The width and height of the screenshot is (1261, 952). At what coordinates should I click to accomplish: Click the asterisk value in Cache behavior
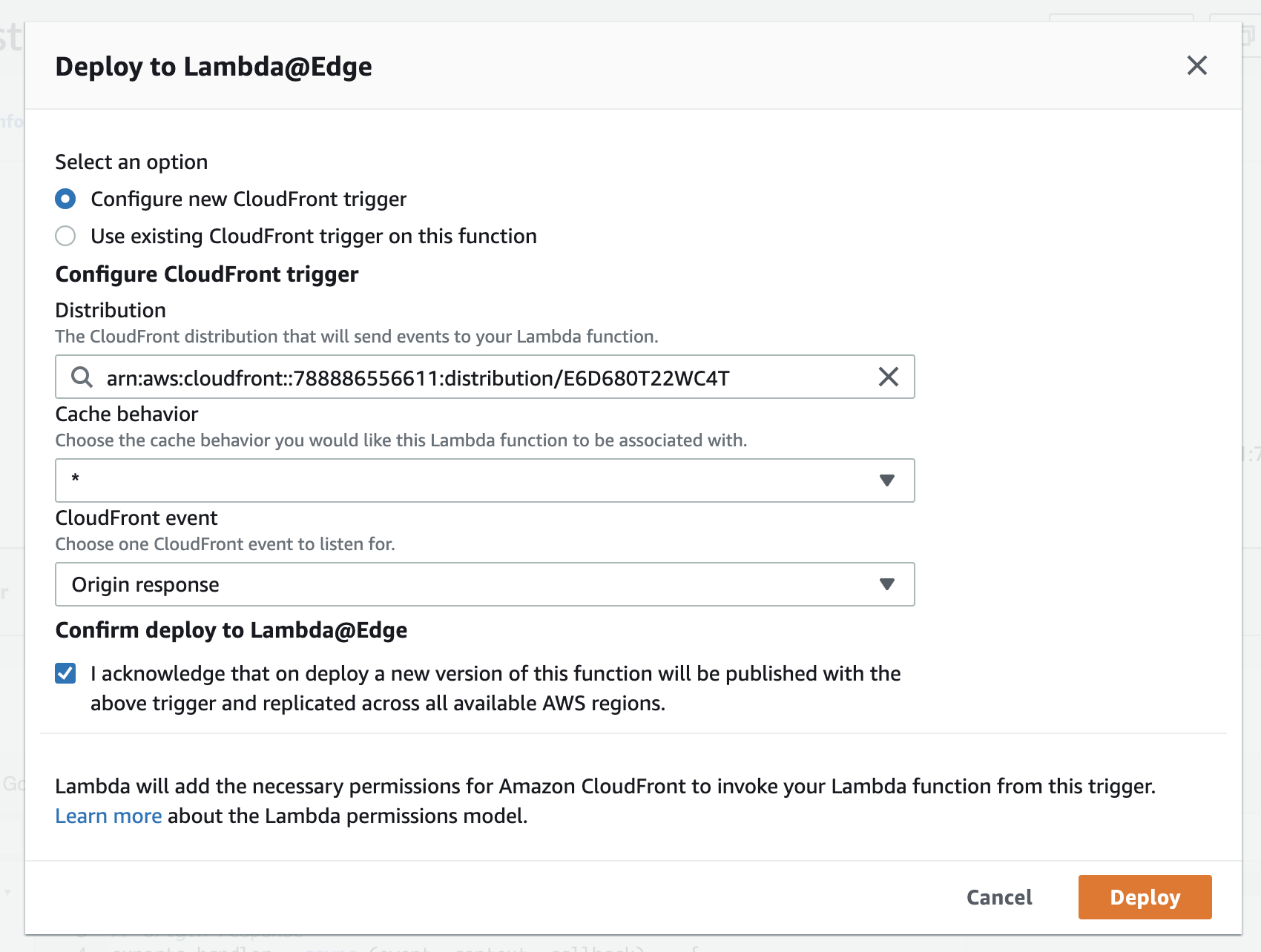tap(75, 479)
